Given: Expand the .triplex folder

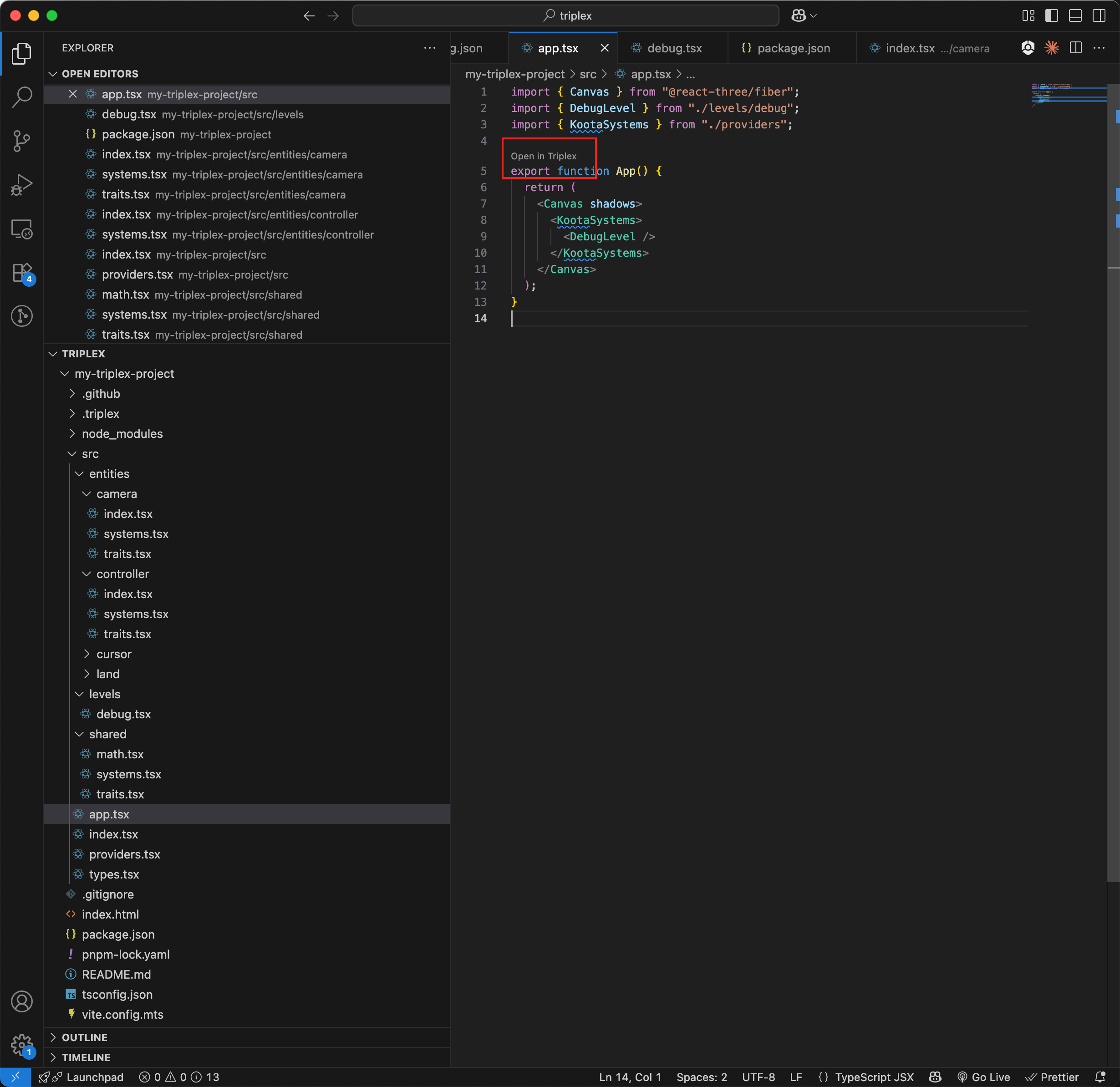Looking at the screenshot, I should pos(72,414).
